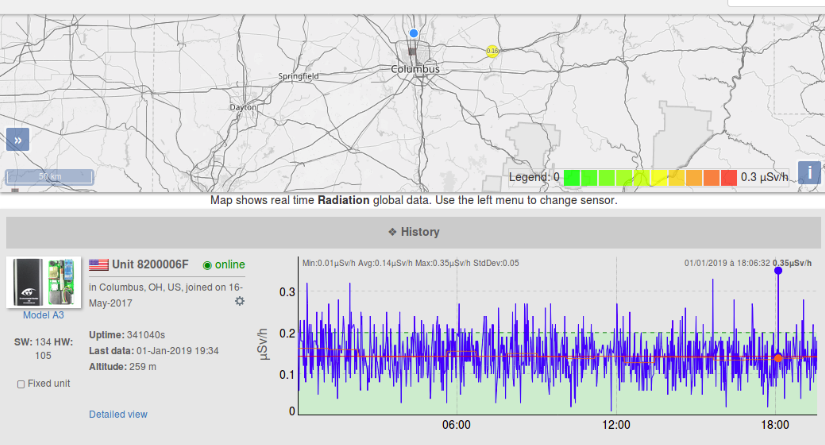
Task: Click the Model A3 device photo
Action: pos(43,283)
